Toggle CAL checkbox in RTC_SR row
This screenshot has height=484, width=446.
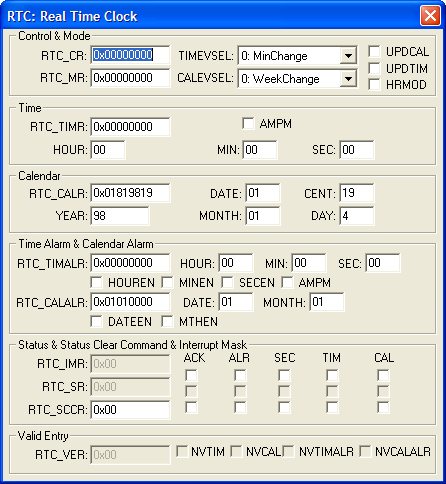383,391
